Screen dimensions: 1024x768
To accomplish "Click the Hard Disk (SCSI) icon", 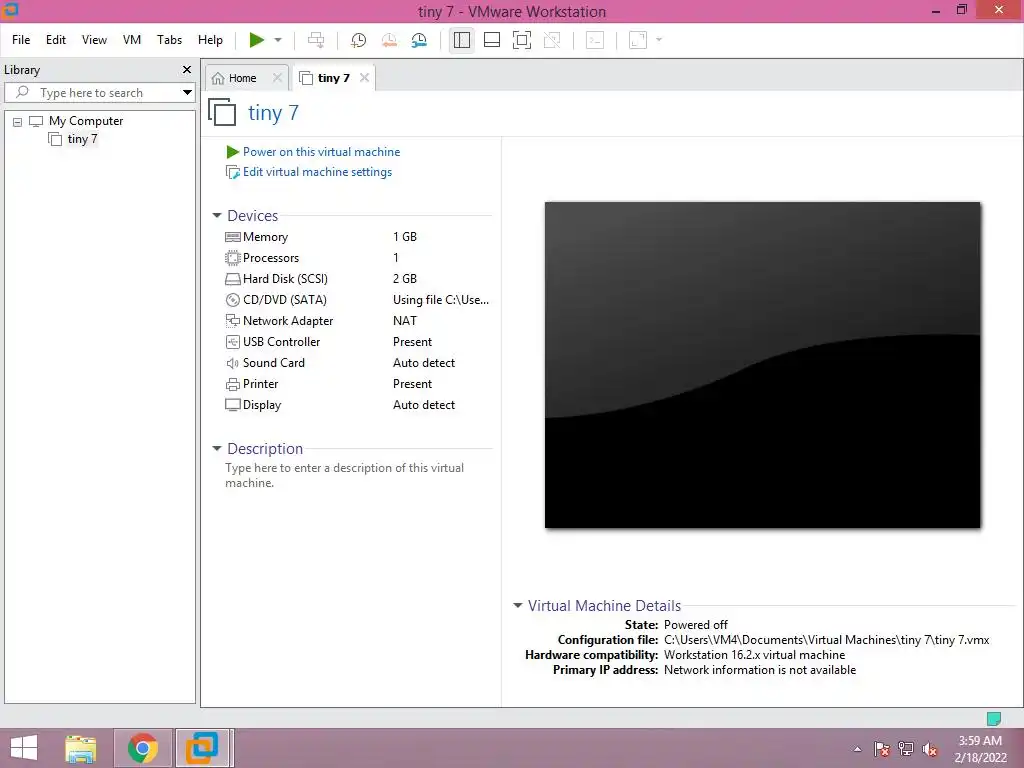I will click(232, 279).
